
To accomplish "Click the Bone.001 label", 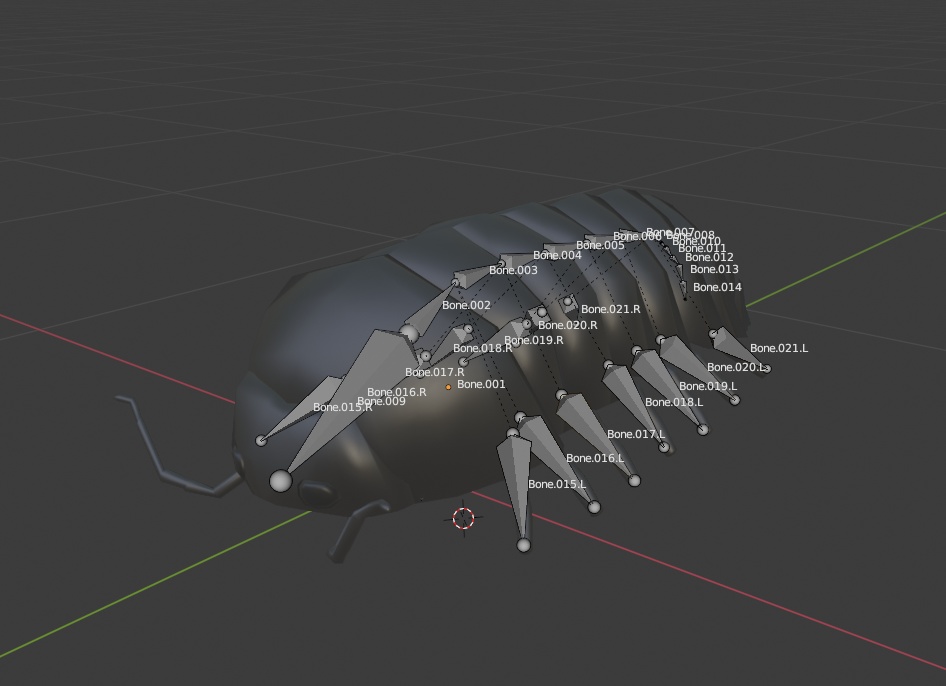I will [x=481, y=384].
